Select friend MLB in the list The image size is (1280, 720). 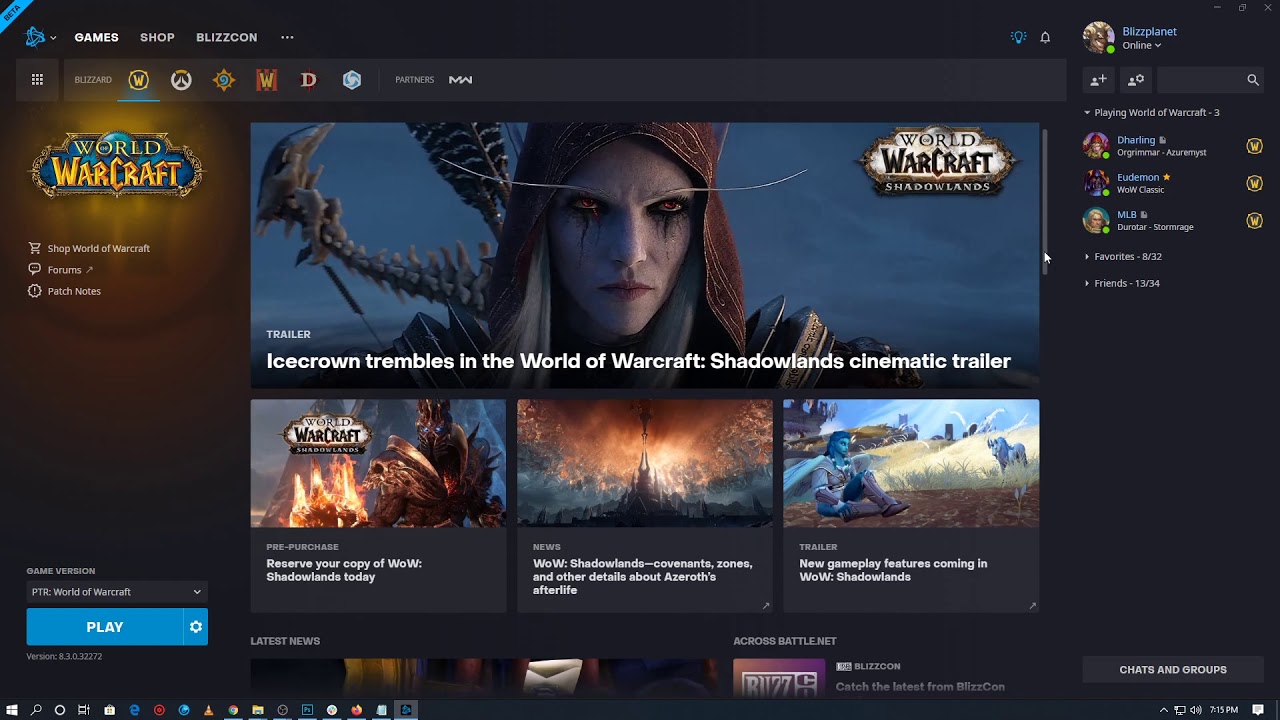point(1173,220)
